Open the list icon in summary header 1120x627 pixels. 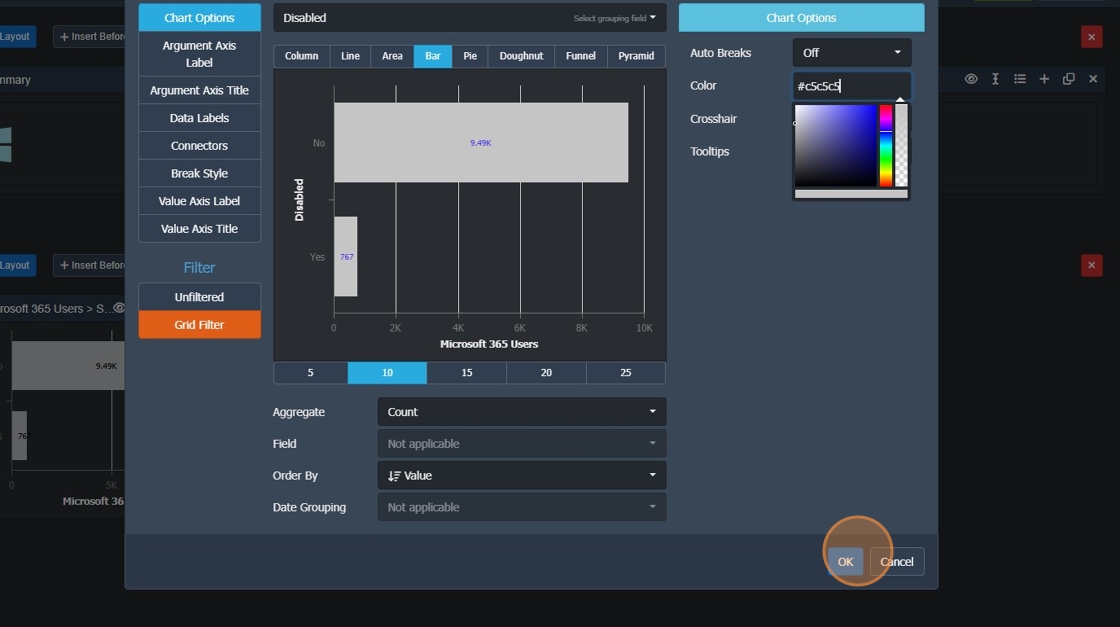click(1020, 79)
